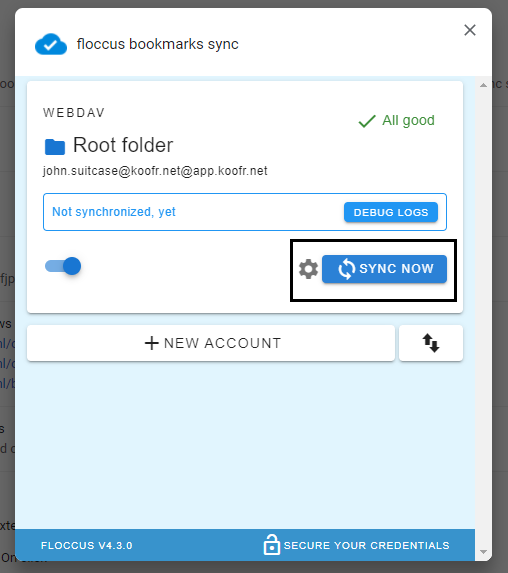Image resolution: width=508 pixels, height=573 pixels.
Task: Add a new account
Action: point(211,343)
